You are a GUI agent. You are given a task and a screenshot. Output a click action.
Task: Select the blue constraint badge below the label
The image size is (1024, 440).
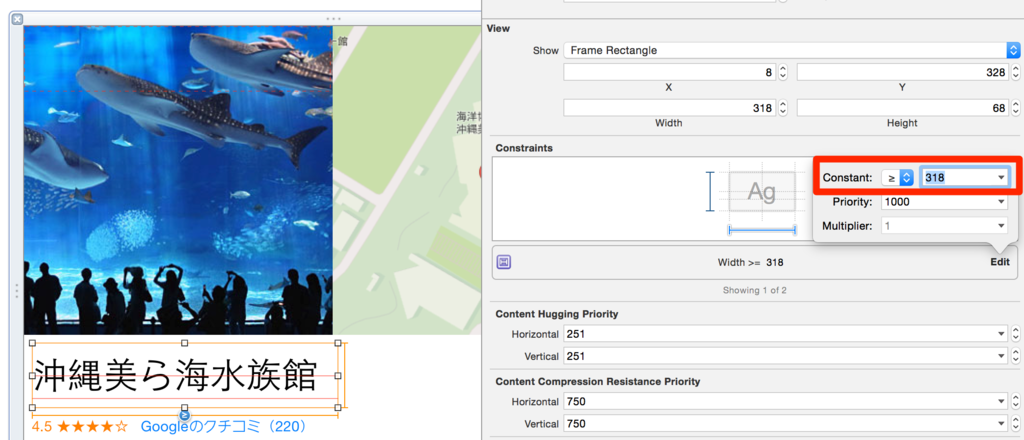pyautogui.click(x=185, y=415)
